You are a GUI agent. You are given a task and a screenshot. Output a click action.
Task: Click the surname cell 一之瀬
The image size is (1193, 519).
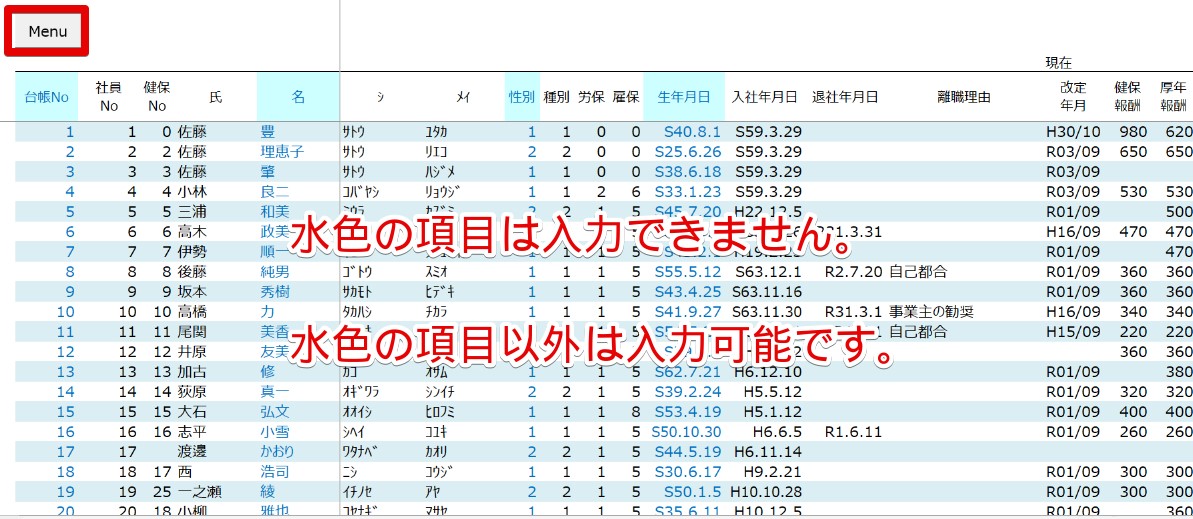[199, 492]
